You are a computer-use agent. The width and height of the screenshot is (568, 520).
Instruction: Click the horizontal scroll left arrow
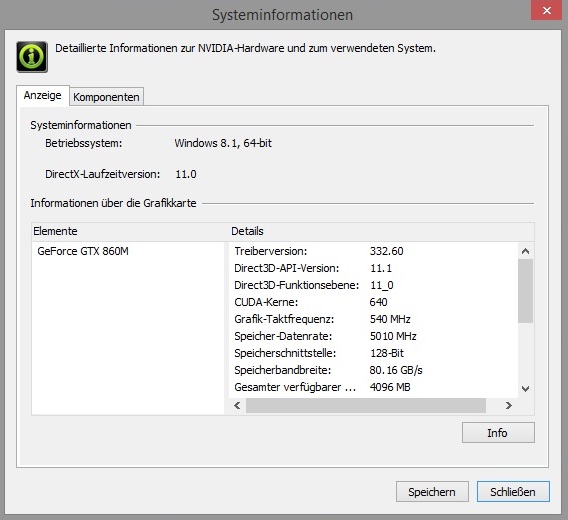point(237,405)
